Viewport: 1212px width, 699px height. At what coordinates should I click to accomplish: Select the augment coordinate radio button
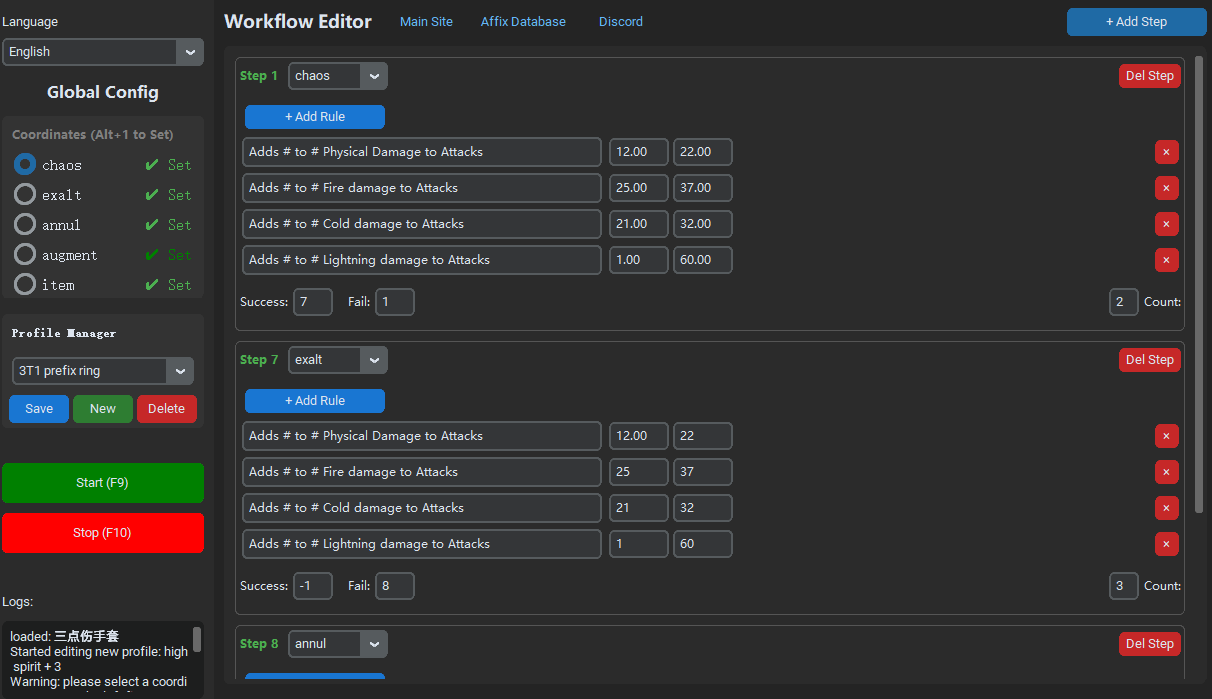[25, 254]
